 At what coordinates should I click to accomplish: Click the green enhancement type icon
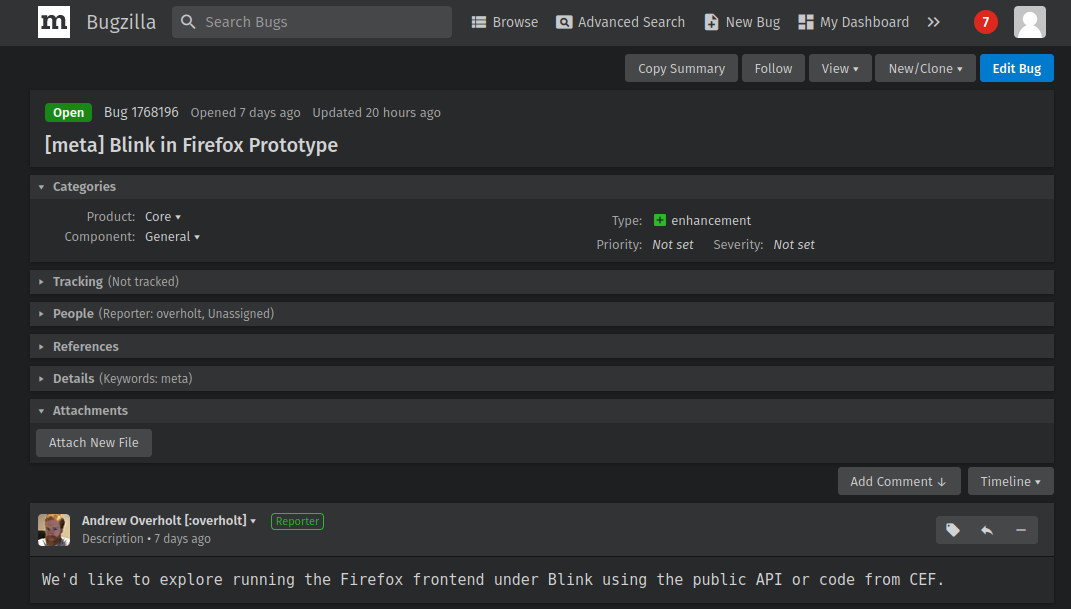point(659,220)
